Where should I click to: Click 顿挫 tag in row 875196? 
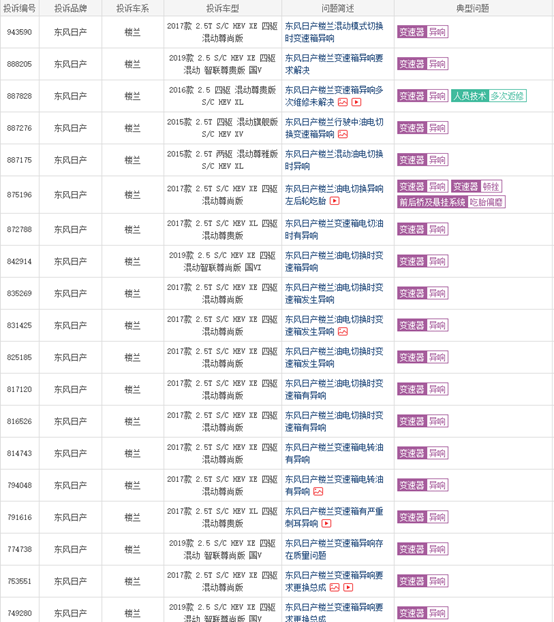[491, 186]
